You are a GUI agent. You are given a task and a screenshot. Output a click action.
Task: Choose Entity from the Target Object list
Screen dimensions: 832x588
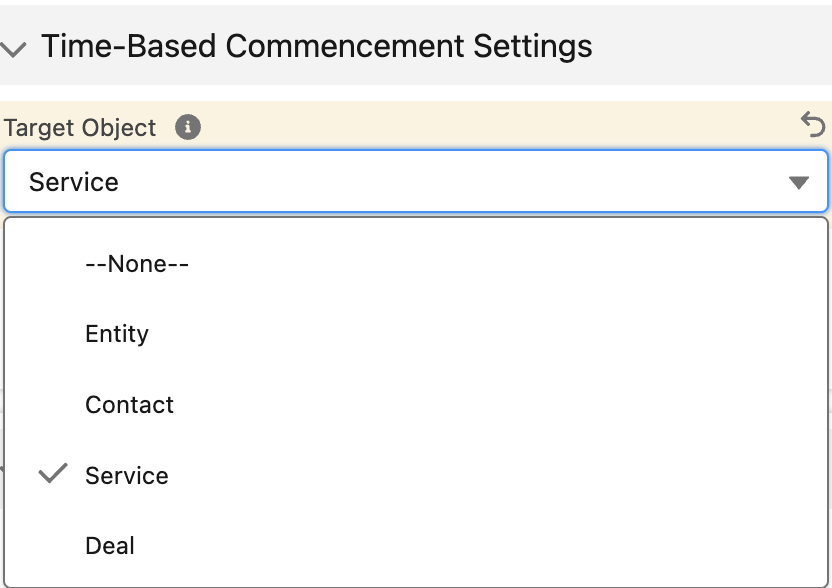click(416, 334)
